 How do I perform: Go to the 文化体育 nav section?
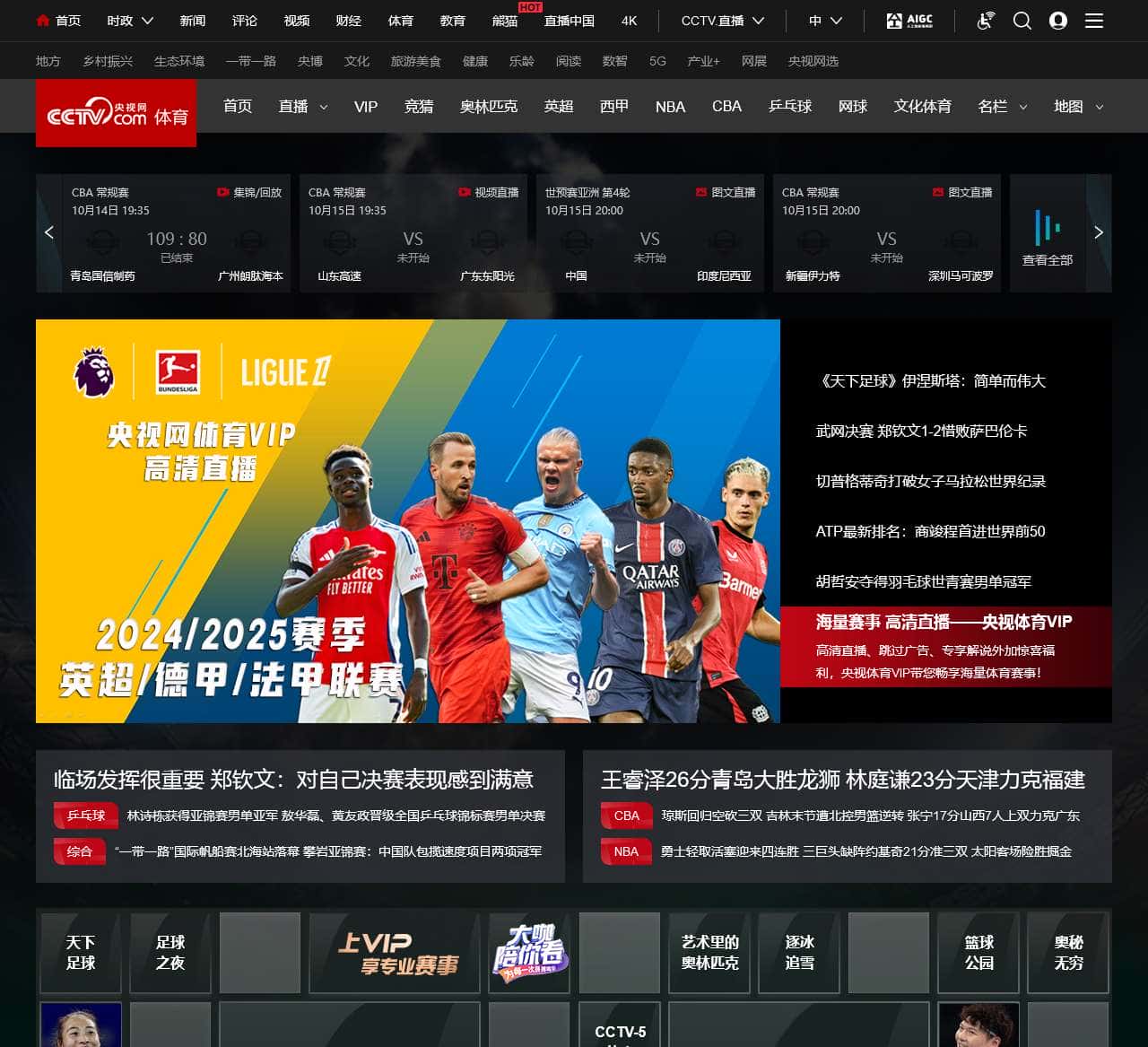923,106
